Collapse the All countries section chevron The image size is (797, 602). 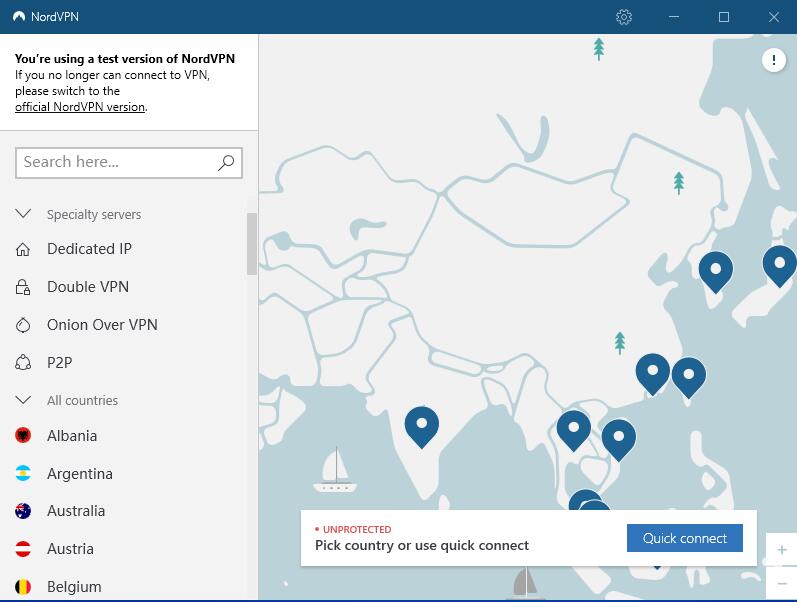[x=23, y=400]
